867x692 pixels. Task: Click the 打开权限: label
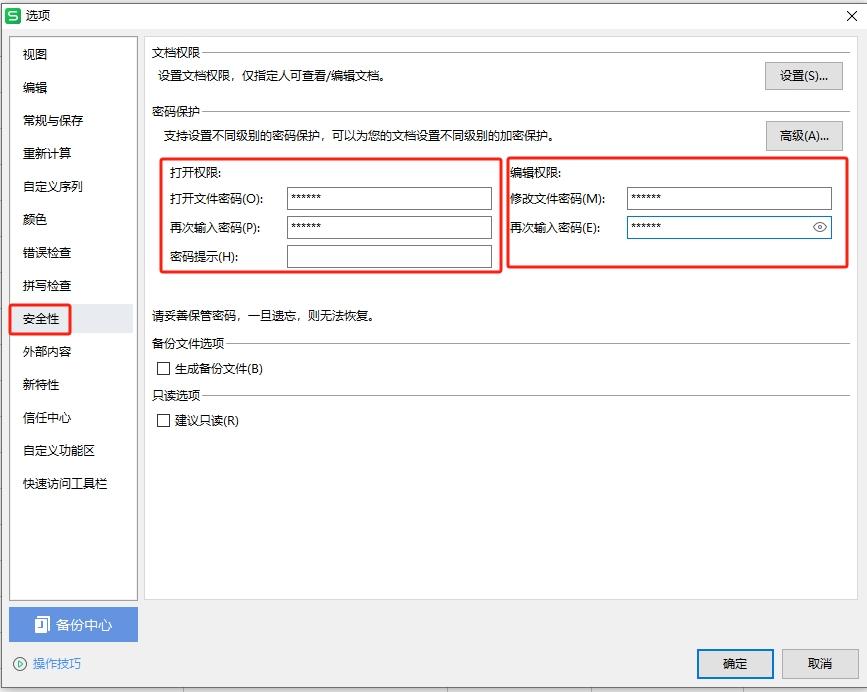[x=196, y=172]
